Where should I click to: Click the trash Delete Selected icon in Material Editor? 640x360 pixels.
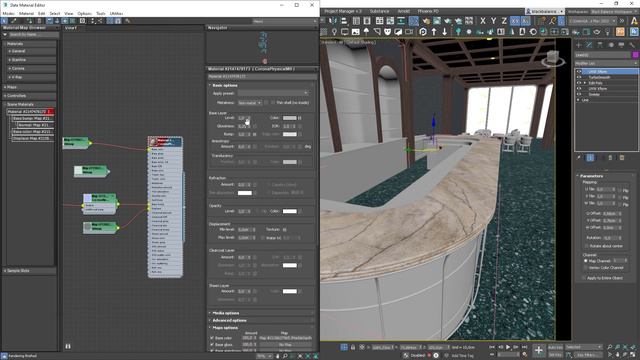coord(40,21)
